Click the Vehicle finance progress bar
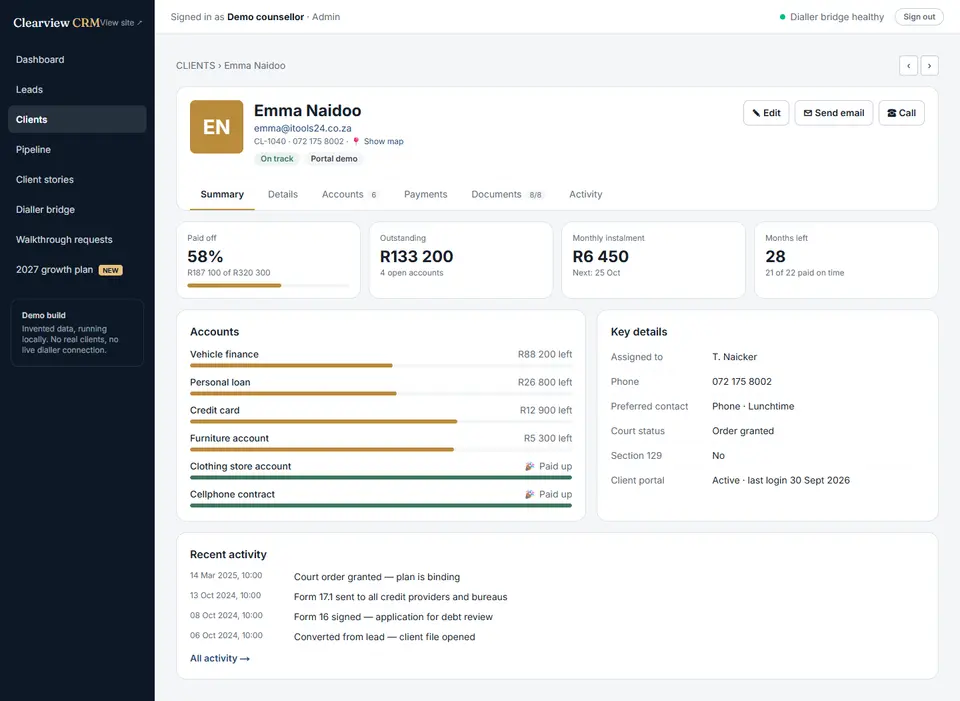The height and width of the screenshot is (701, 960). [381, 365]
